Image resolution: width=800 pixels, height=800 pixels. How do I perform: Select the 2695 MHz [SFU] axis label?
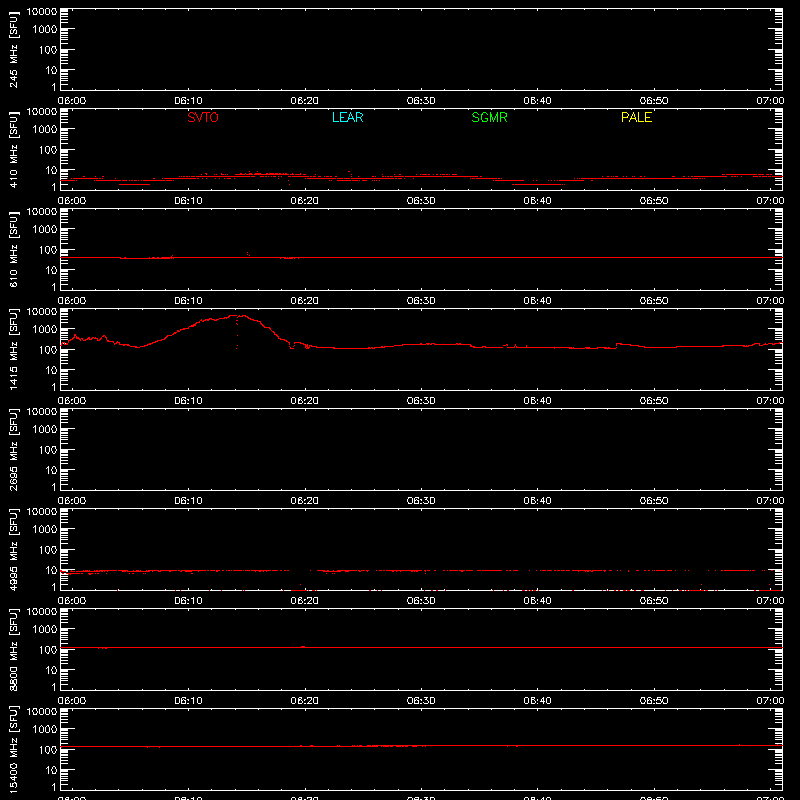click(x=13, y=449)
